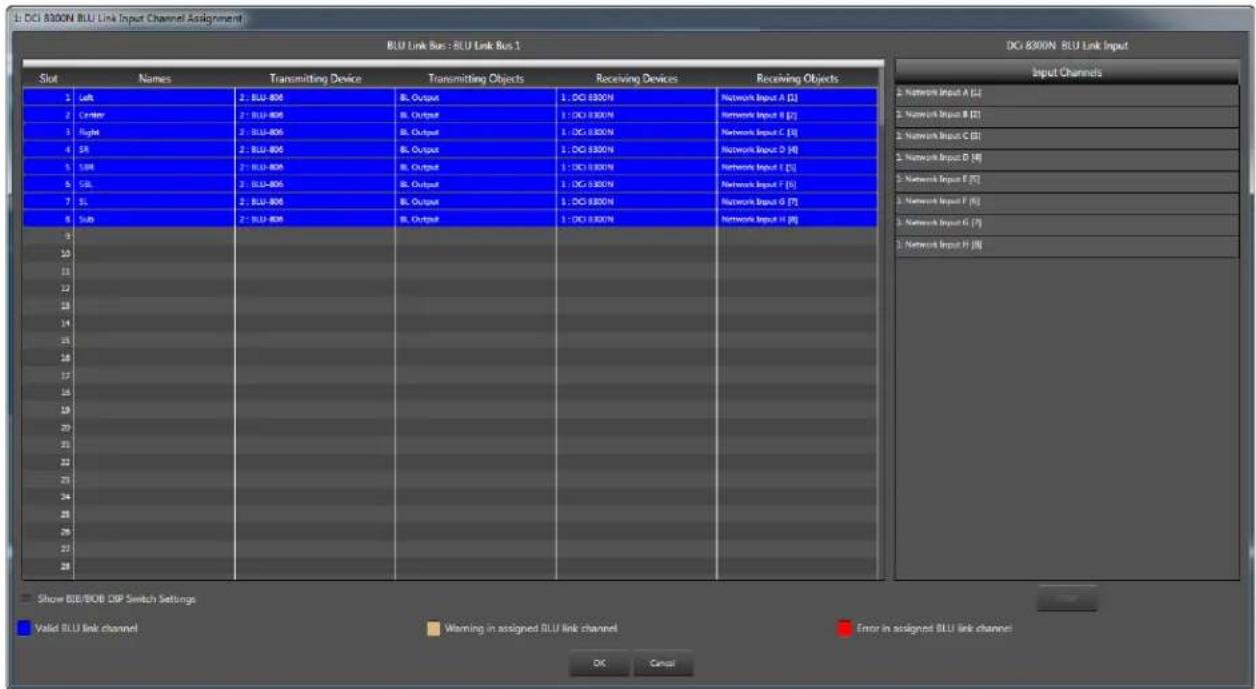Select the Receiving Objects column header
Image resolution: width=1256 pixels, height=689 pixels.
(797, 78)
